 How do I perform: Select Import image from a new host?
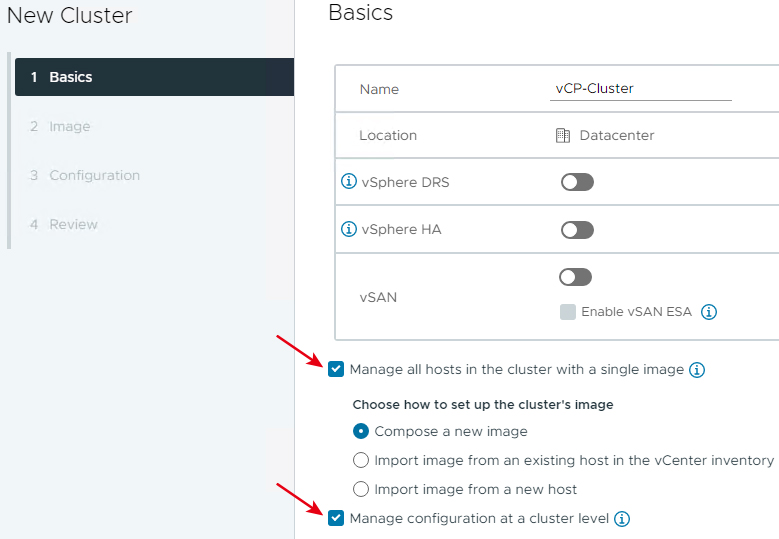(x=361, y=489)
